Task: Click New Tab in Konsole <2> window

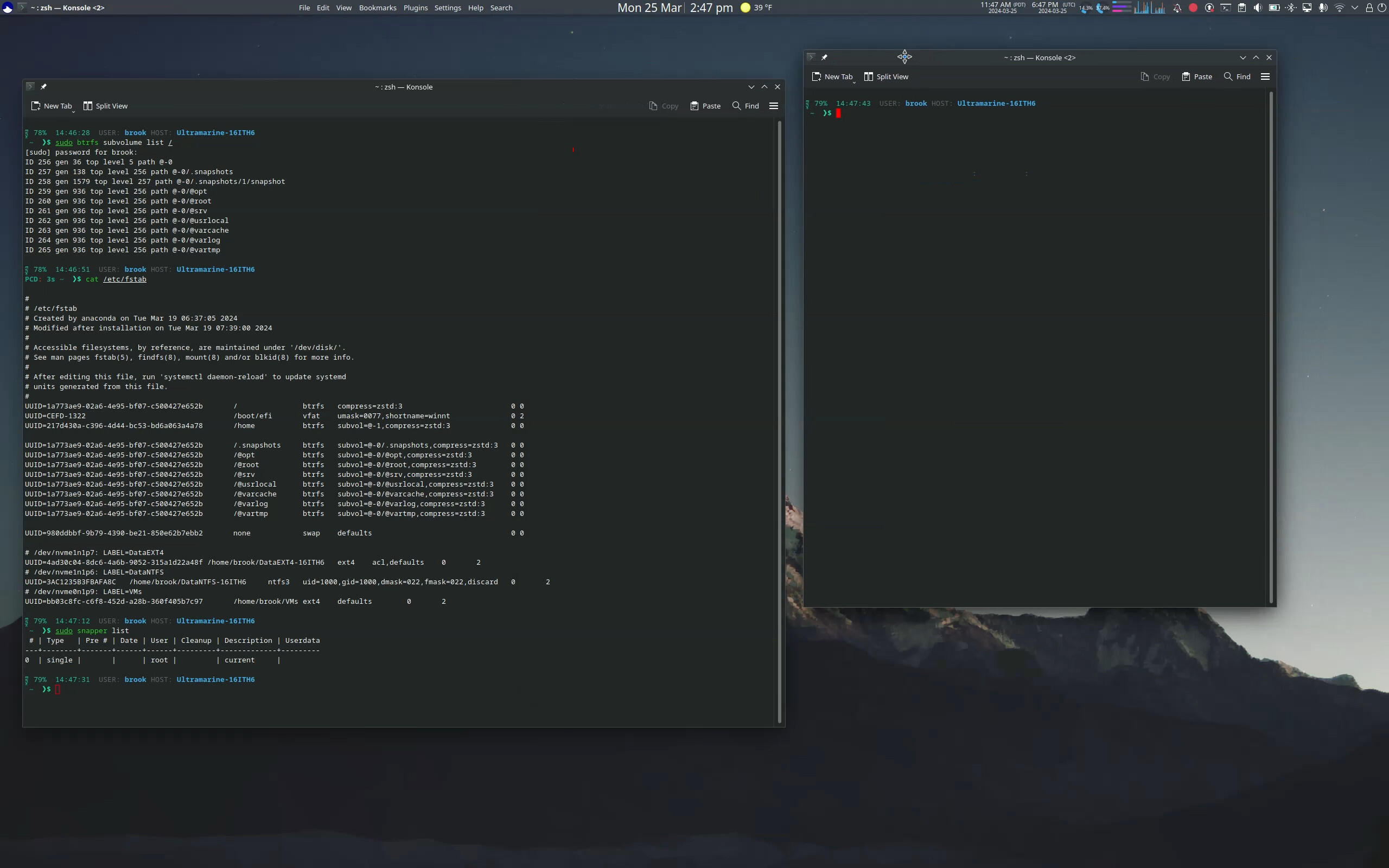Action: [833, 76]
